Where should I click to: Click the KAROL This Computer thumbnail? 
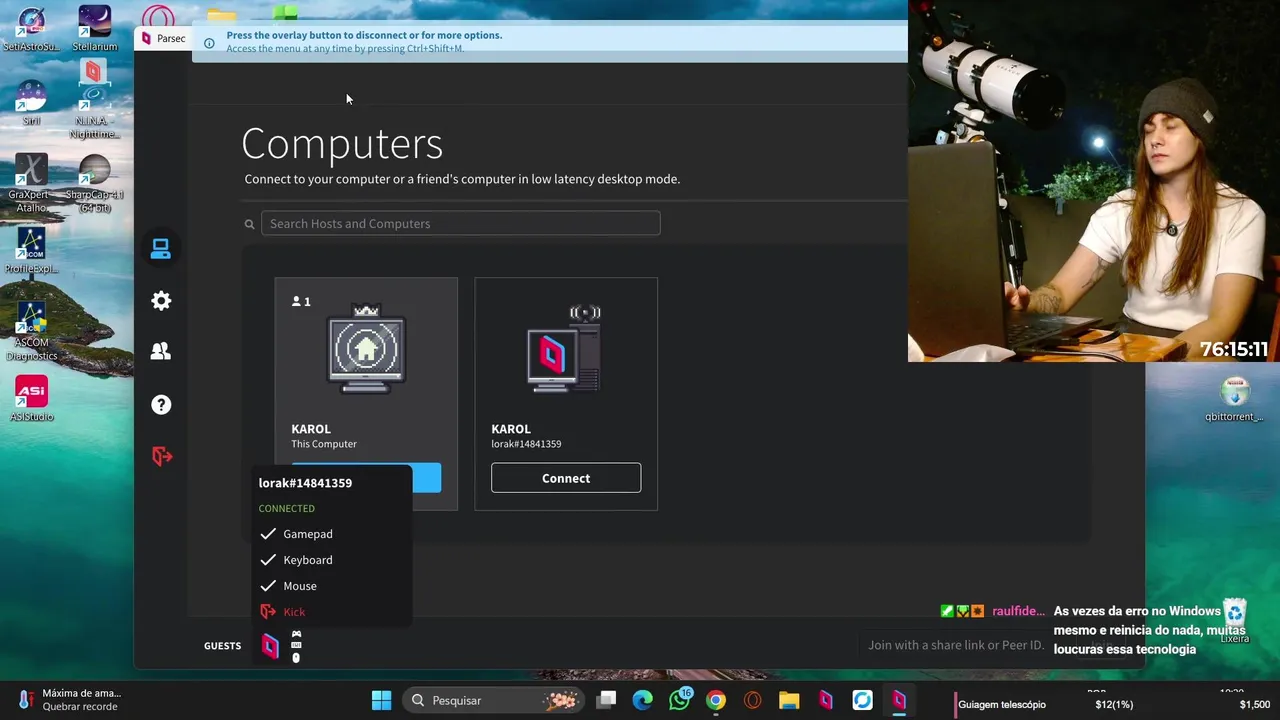pyautogui.click(x=366, y=350)
